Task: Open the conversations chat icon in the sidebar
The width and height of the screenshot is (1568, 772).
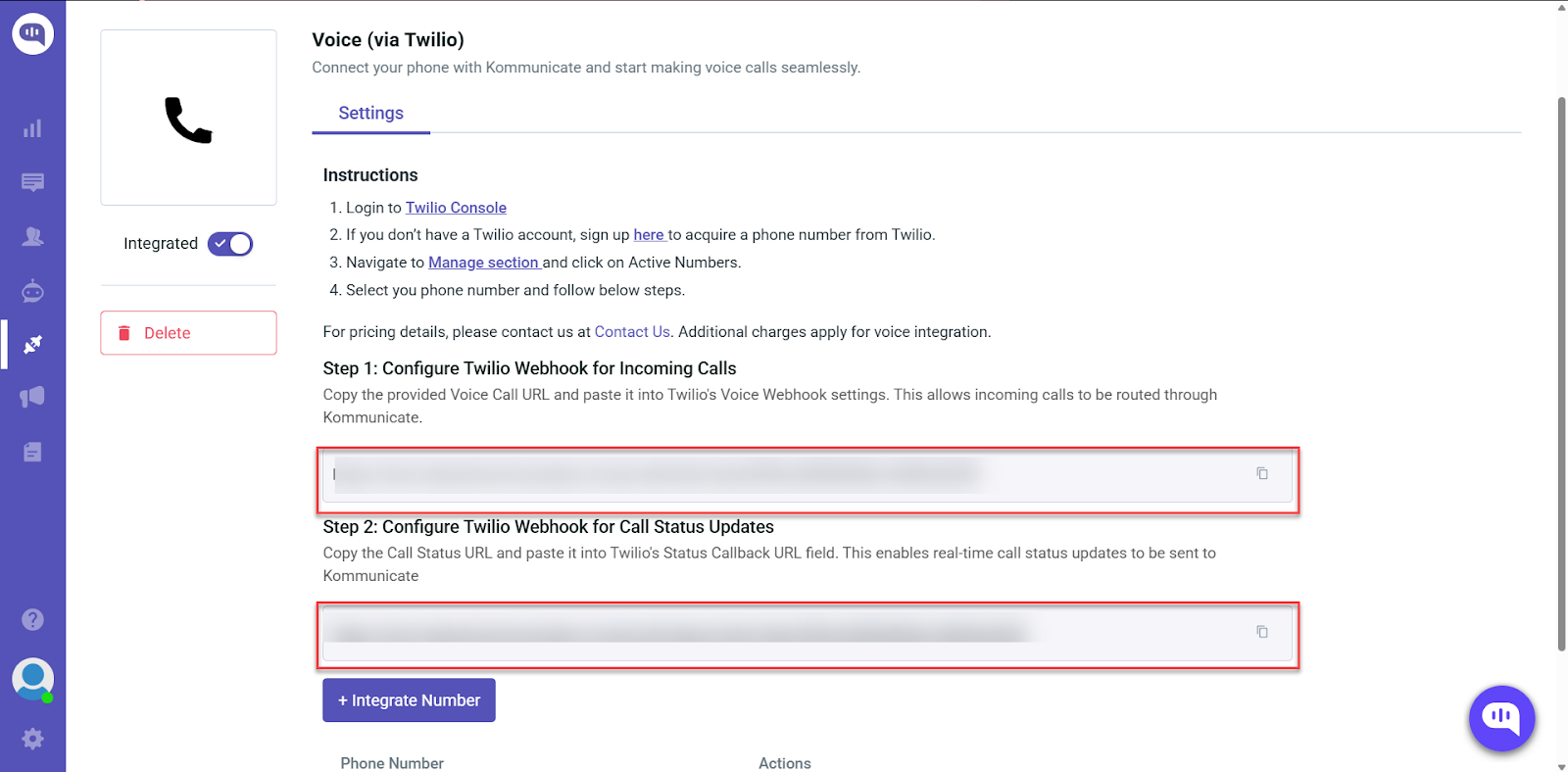Action: pyautogui.click(x=32, y=182)
